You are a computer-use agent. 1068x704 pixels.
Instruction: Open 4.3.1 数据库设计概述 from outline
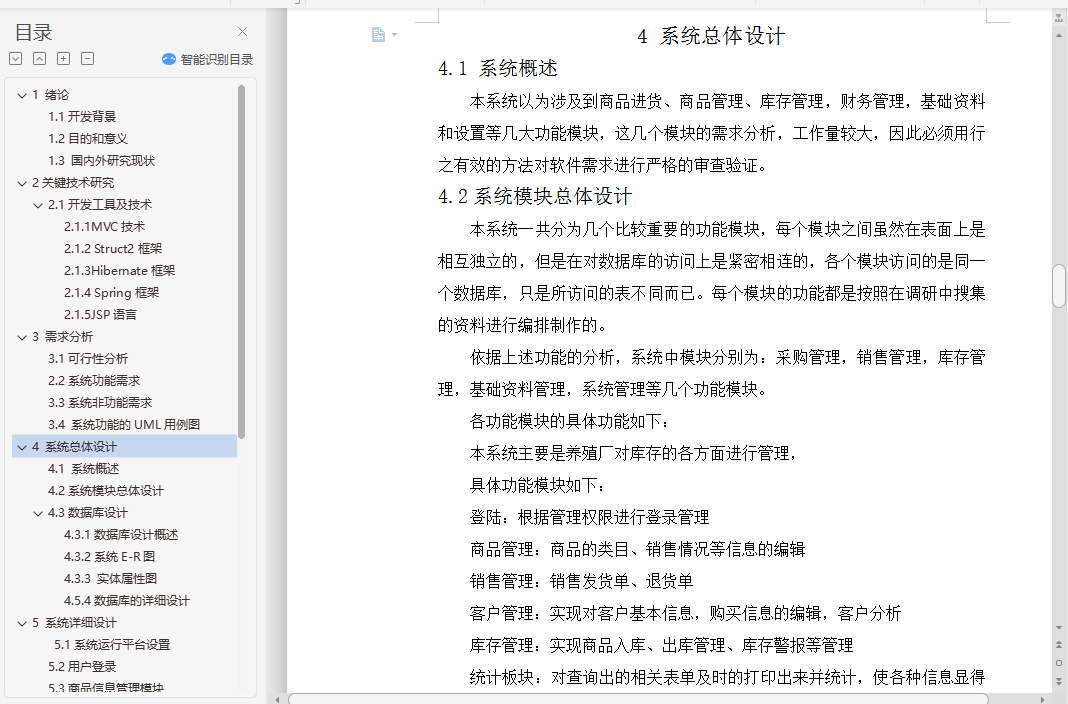(121, 535)
